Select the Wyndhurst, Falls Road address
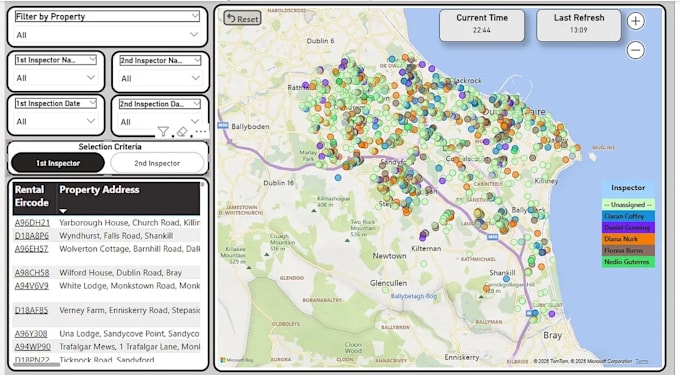The height and width of the screenshot is (375, 680). (x=116, y=235)
